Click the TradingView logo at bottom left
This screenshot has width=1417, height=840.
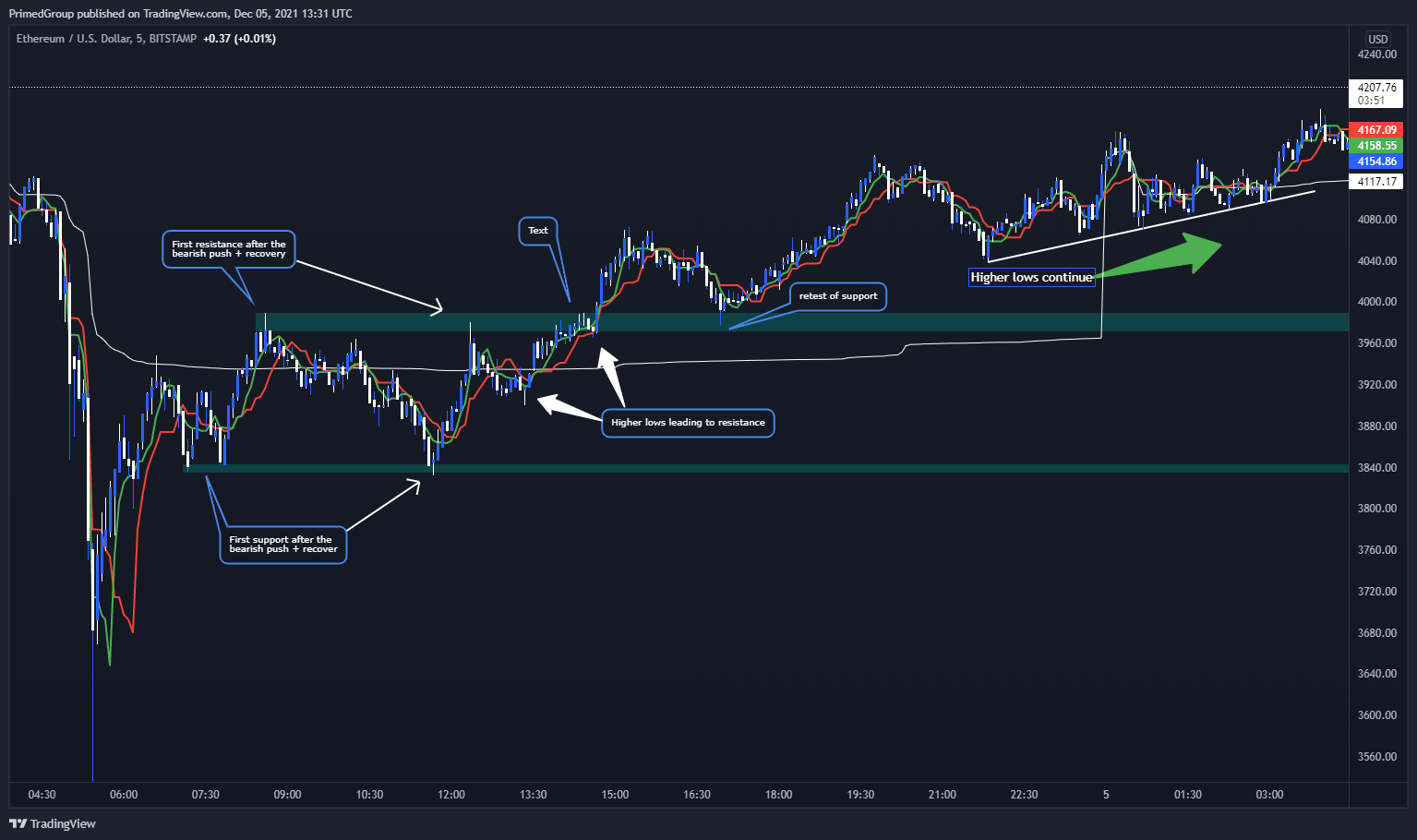53,823
